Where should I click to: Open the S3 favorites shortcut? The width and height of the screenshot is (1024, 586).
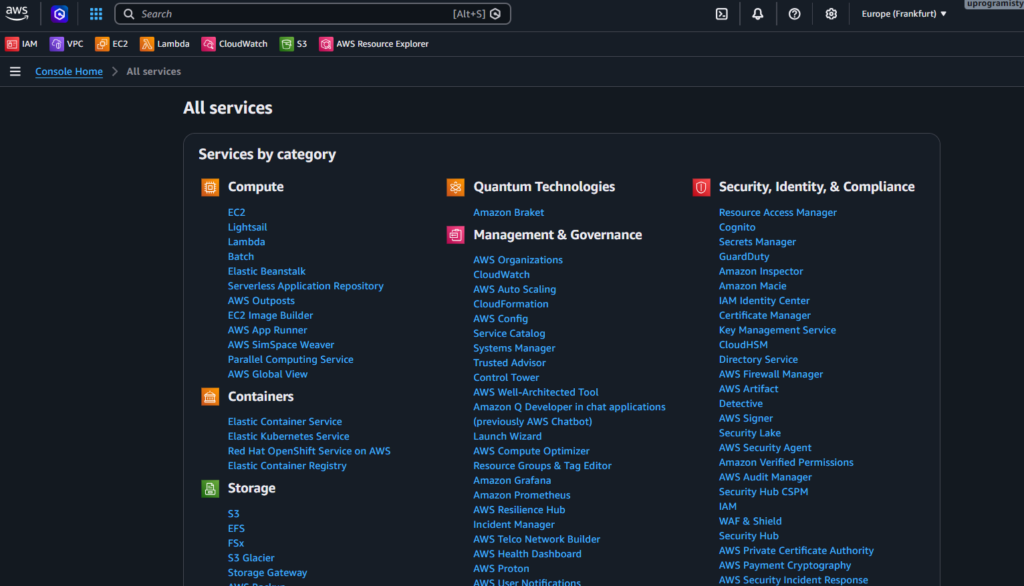[293, 43]
